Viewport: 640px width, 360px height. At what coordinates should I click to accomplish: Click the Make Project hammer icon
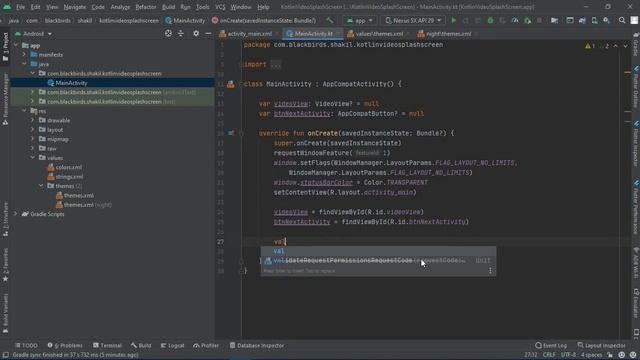pos(329,20)
